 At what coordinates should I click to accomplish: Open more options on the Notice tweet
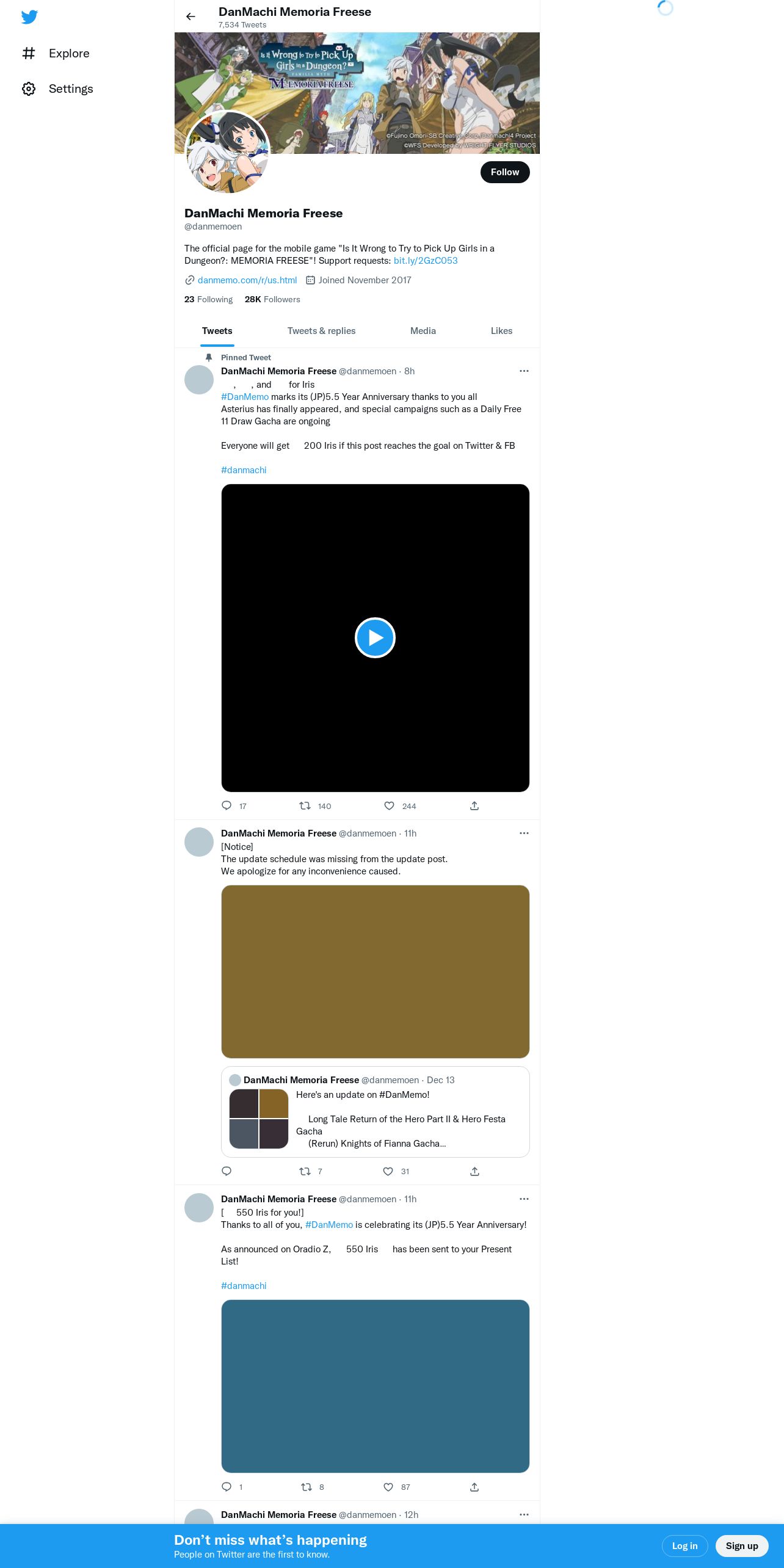click(x=524, y=833)
